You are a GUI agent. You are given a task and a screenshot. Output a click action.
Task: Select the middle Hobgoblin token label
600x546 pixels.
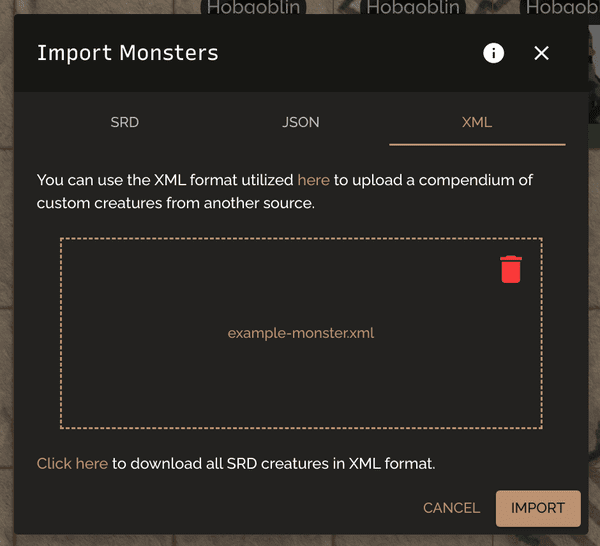(413, 7)
